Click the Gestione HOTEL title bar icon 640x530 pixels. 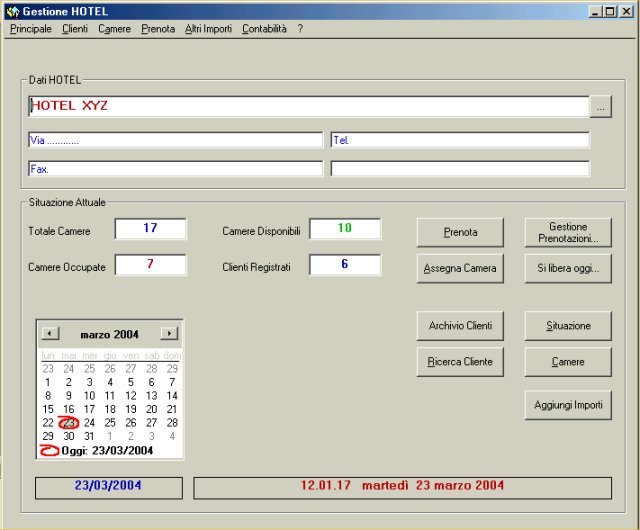pyautogui.click(x=13, y=11)
